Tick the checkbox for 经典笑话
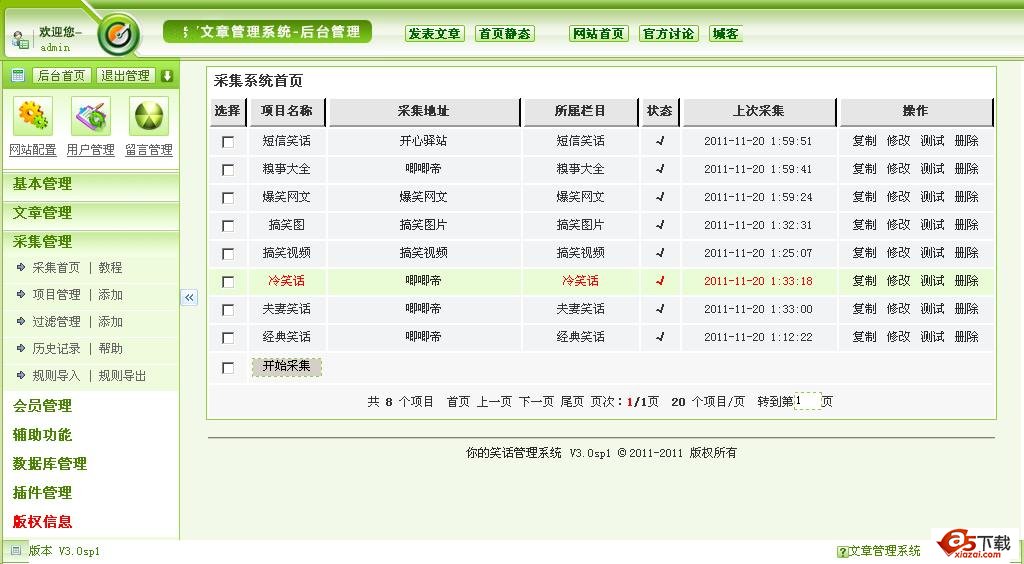The width and height of the screenshot is (1024, 564). pos(228,338)
